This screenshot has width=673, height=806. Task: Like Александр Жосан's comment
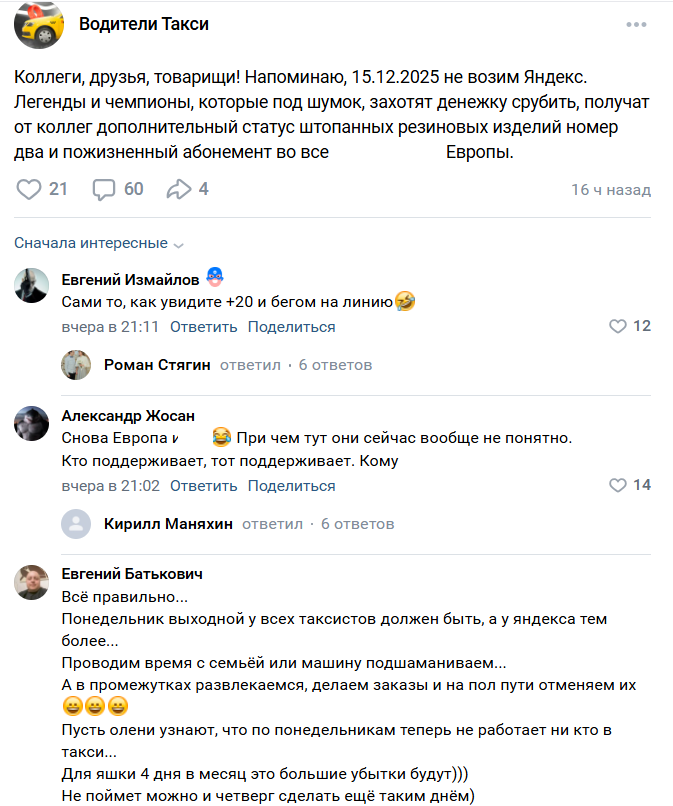click(x=618, y=485)
